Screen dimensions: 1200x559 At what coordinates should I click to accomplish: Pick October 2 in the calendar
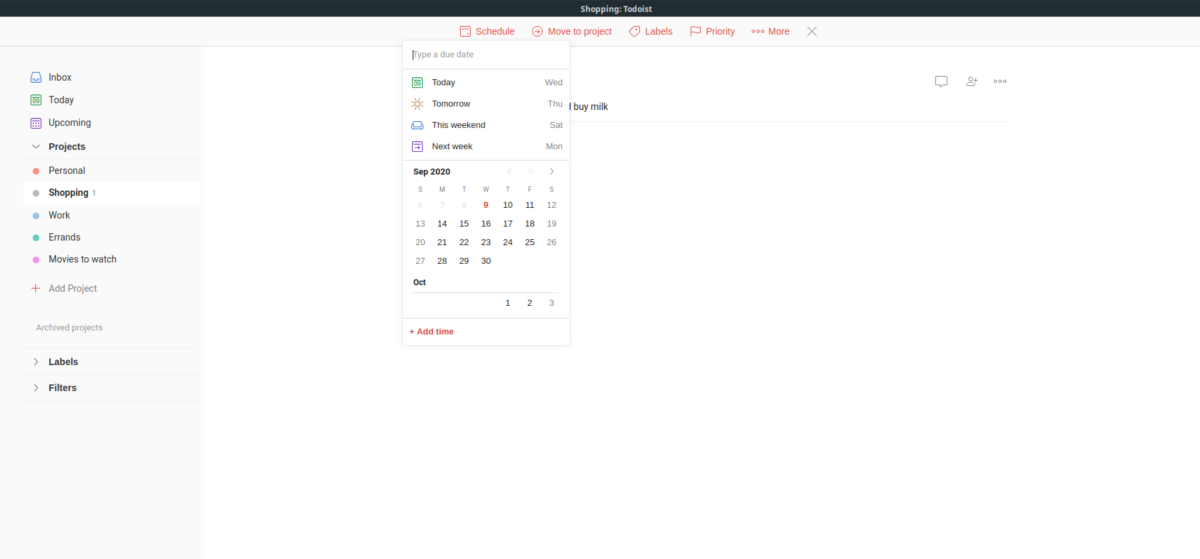click(530, 303)
